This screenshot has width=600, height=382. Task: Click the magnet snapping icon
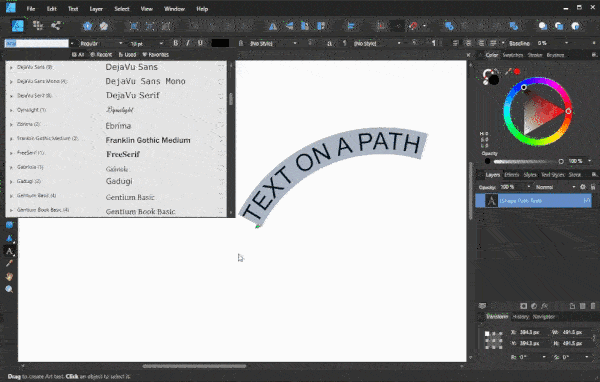413,26
